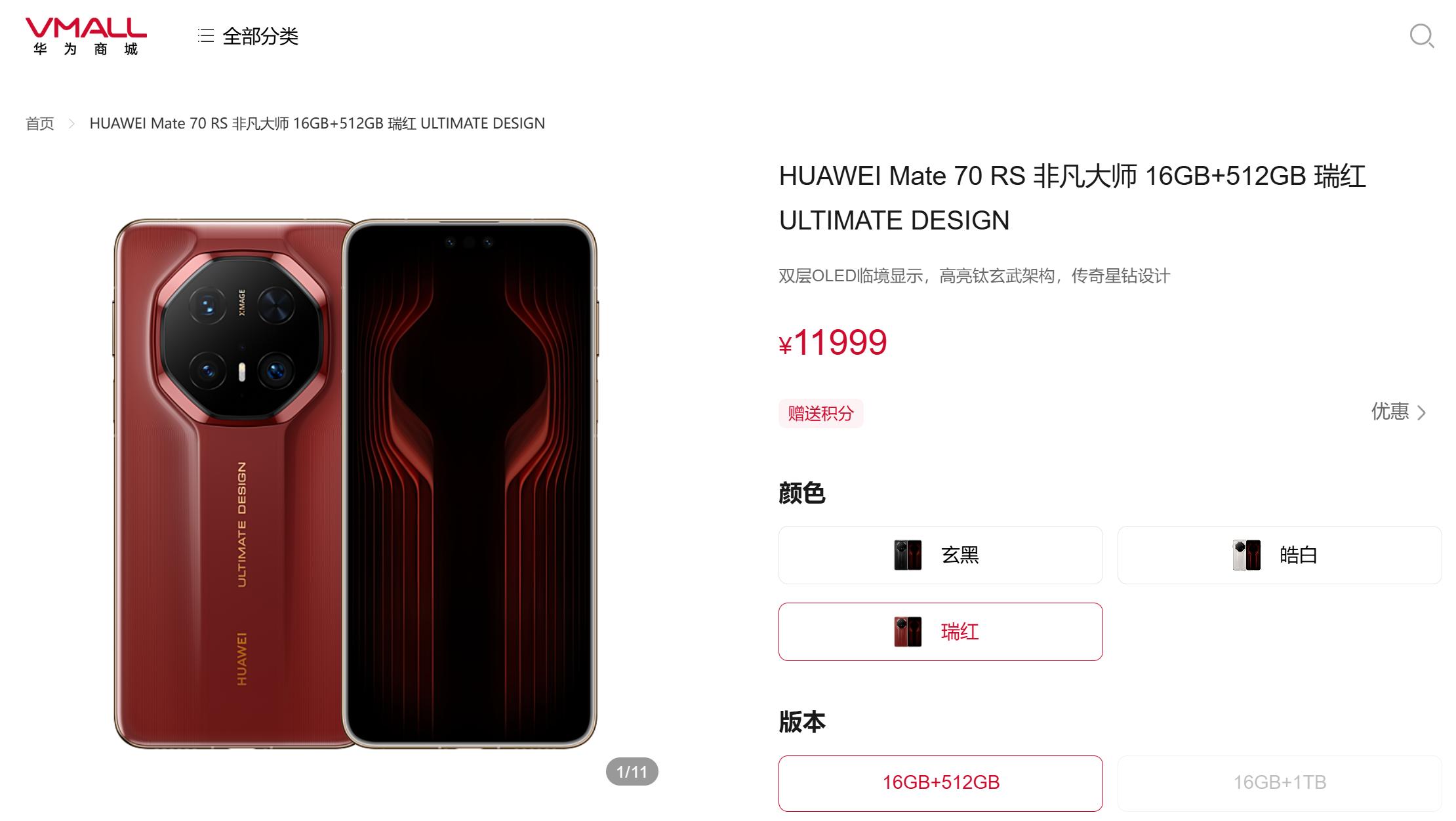This screenshot has height=821, width=1456.
Task: Click the 皓白 phone thumbnail icon
Action: (x=1246, y=555)
